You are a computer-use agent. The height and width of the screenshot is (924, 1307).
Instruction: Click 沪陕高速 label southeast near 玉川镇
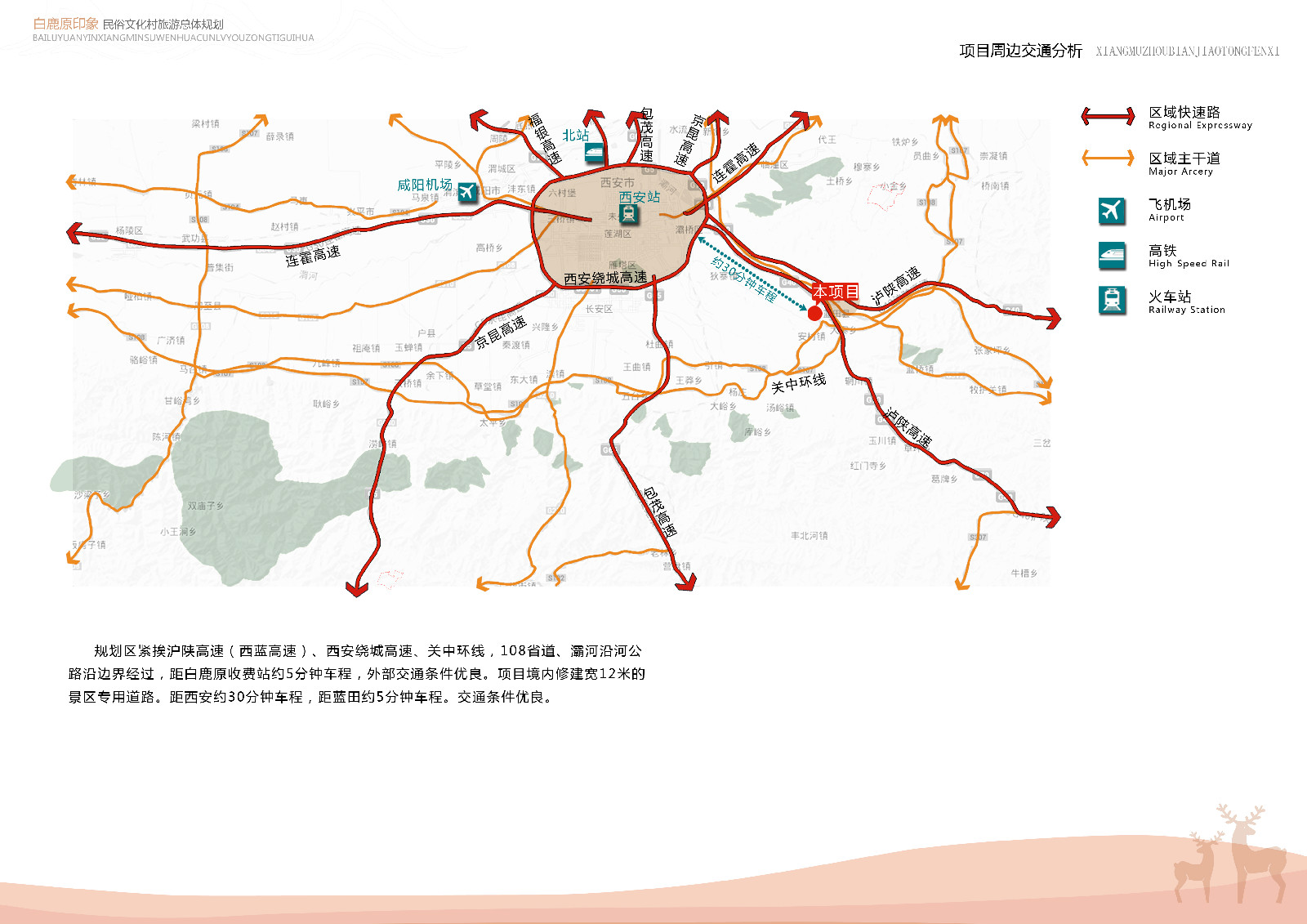click(x=908, y=426)
